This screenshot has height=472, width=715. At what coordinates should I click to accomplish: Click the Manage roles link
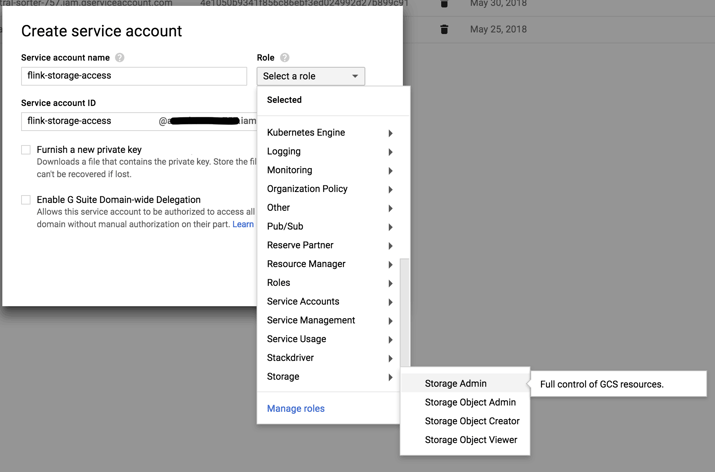pos(295,409)
